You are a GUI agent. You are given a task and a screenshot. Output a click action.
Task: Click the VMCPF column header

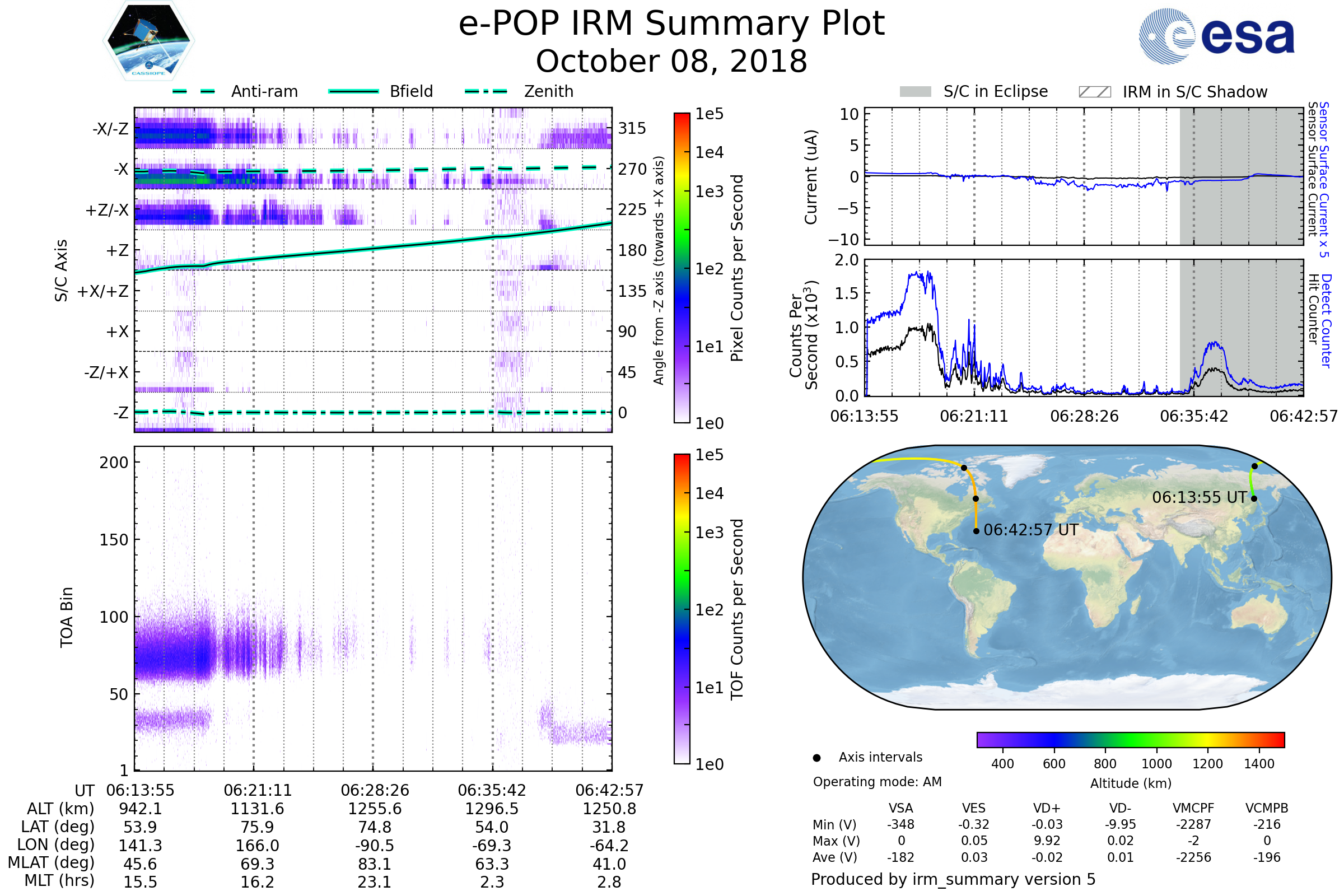pos(1193,808)
